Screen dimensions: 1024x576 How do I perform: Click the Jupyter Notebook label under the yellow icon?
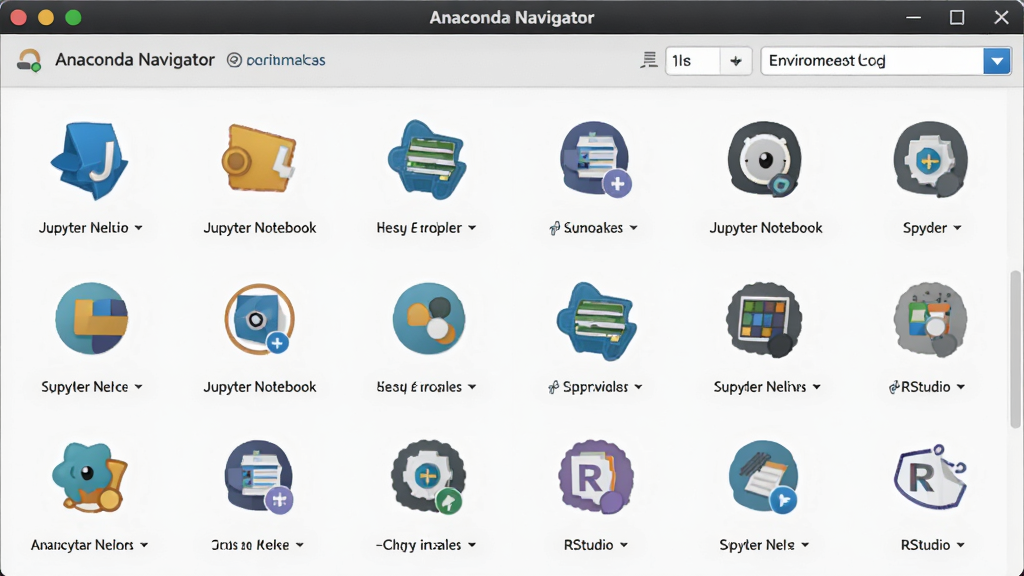(x=259, y=228)
